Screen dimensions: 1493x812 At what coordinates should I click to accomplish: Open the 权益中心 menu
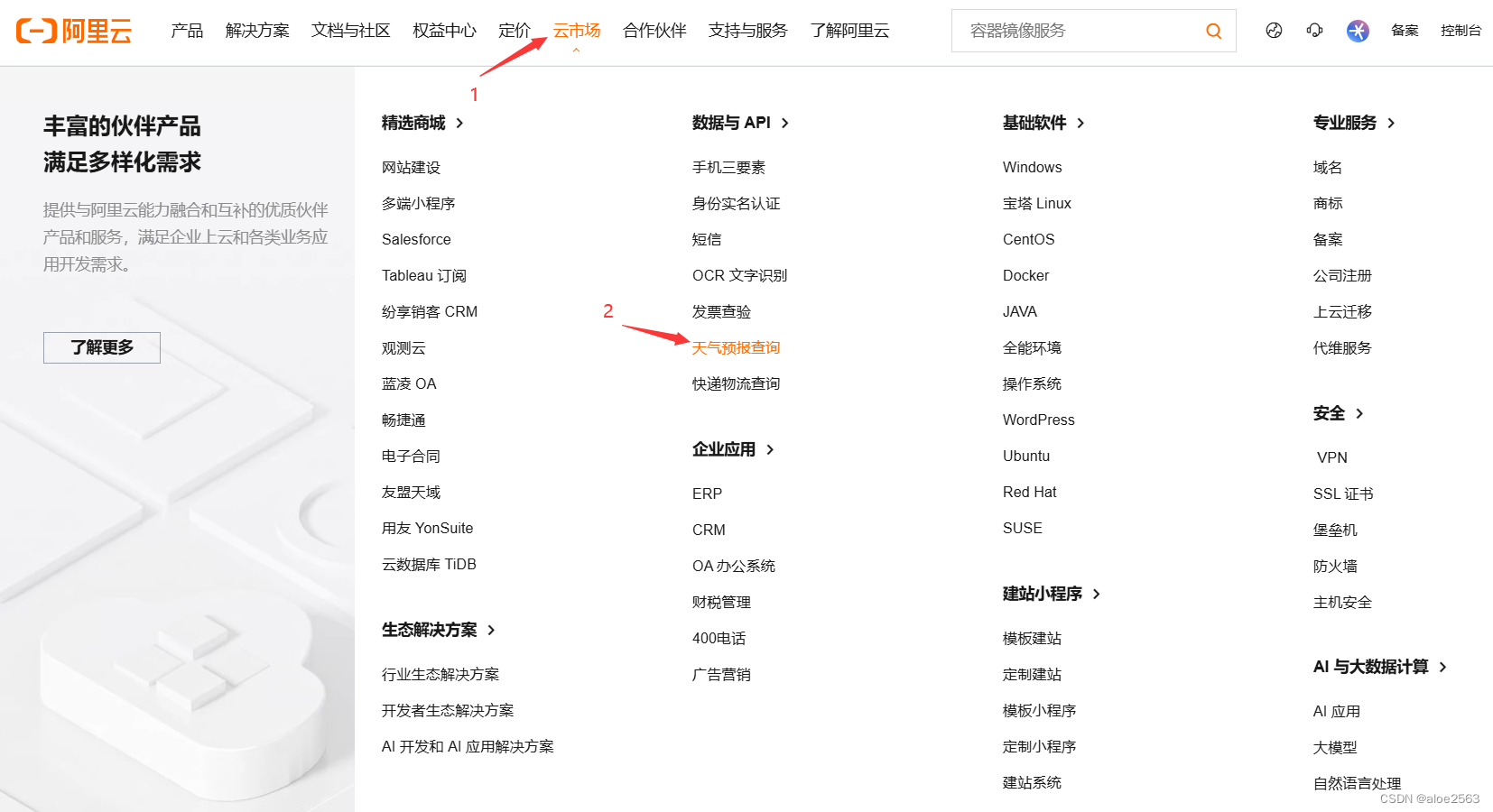tap(444, 31)
